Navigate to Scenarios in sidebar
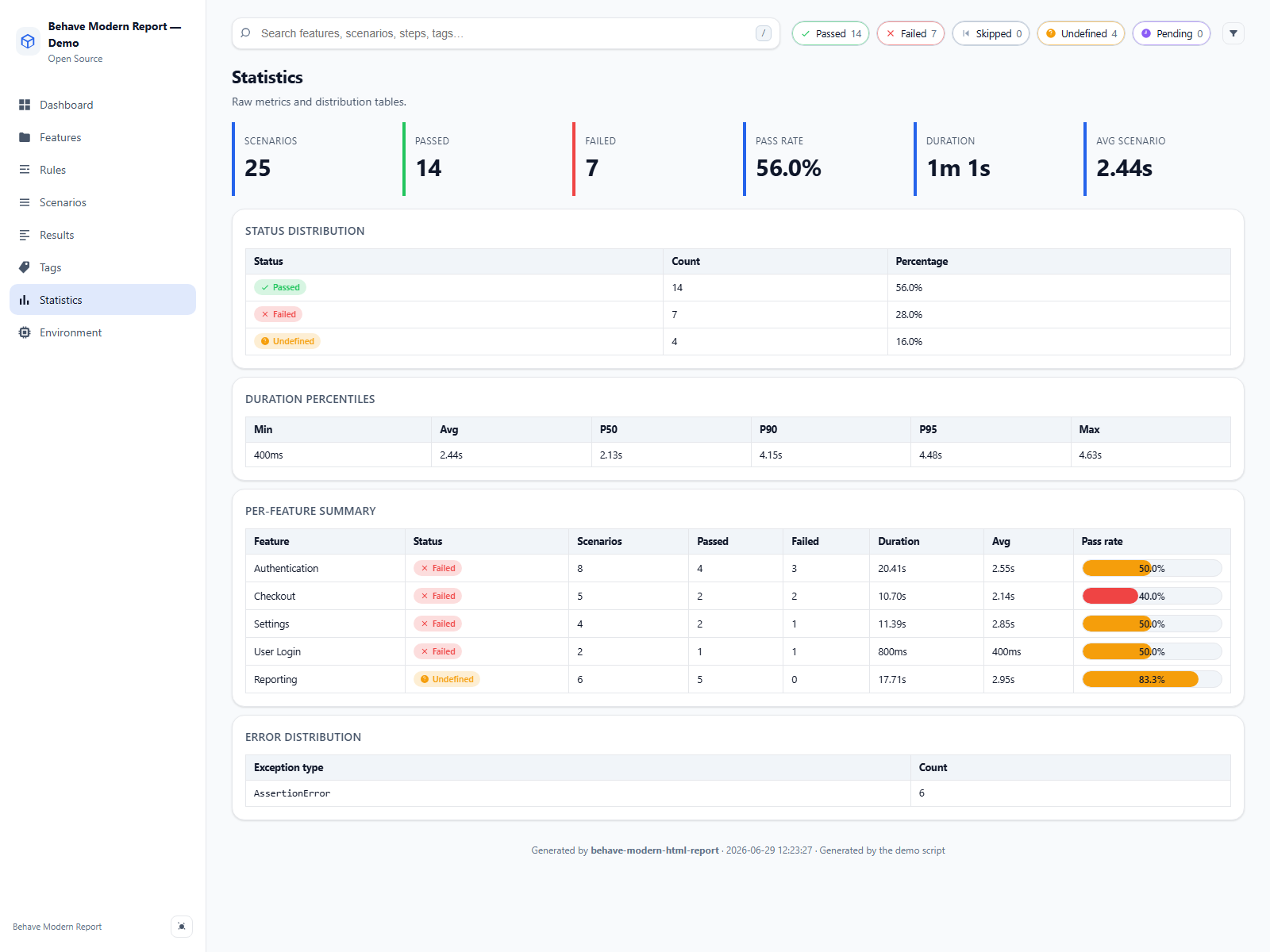 tap(103, 202)
